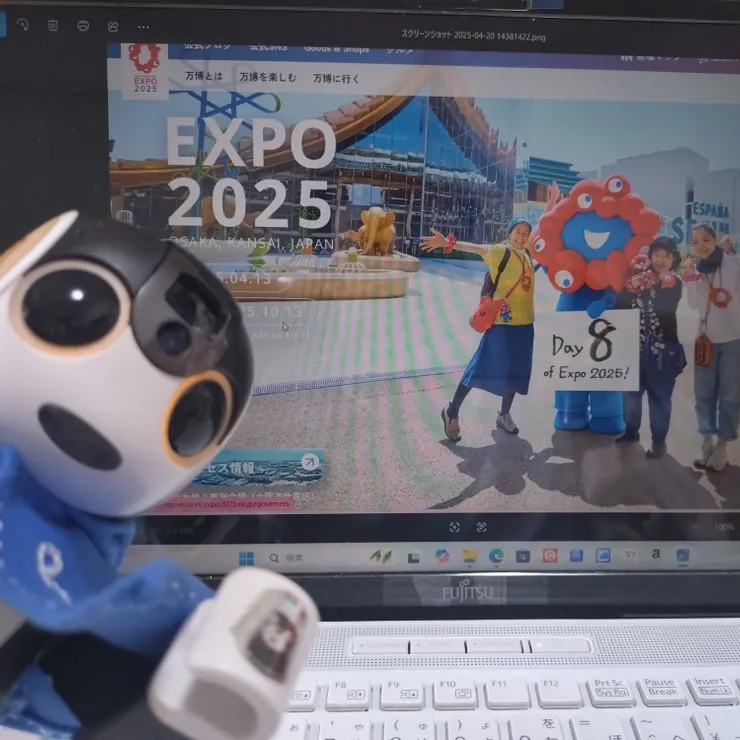Click the 100% zoom level indicator
The width and height of the screenshot is (740, 740).
[723, 527]
